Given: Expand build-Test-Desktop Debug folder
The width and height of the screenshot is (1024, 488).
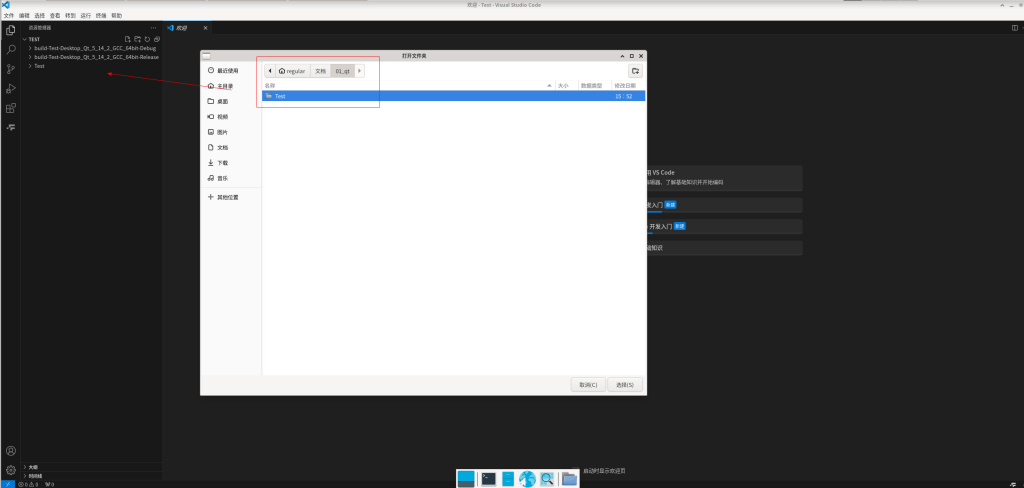Looking at the screenshot, I should tap(95, 48).
